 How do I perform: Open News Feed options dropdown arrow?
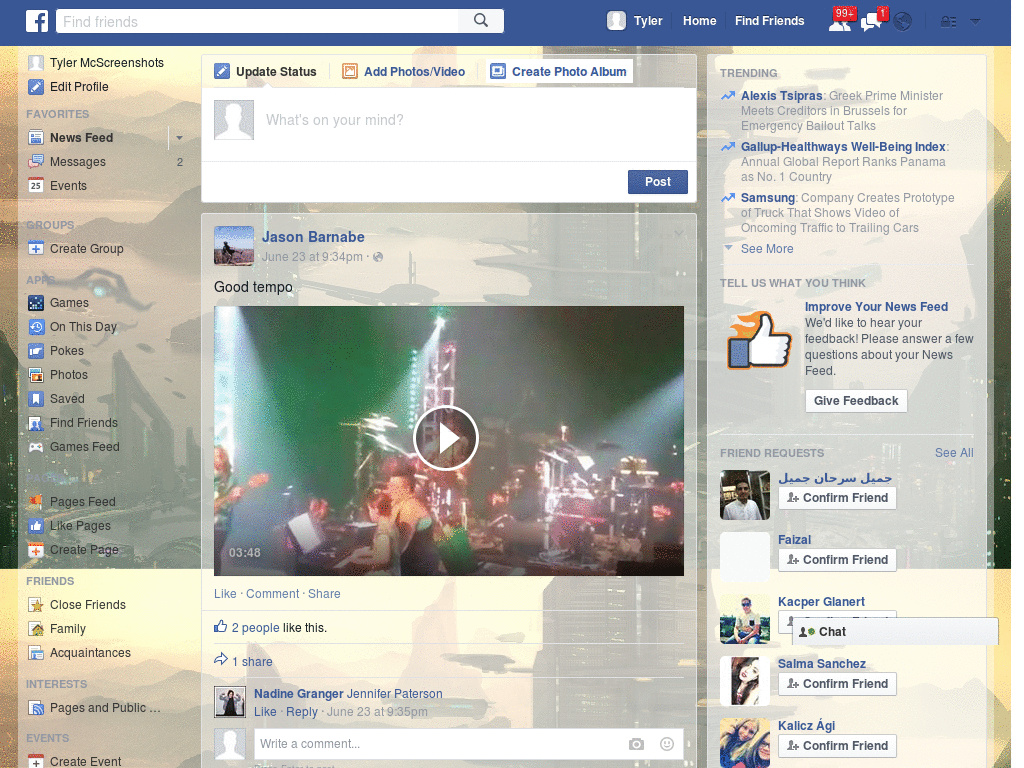179,138
